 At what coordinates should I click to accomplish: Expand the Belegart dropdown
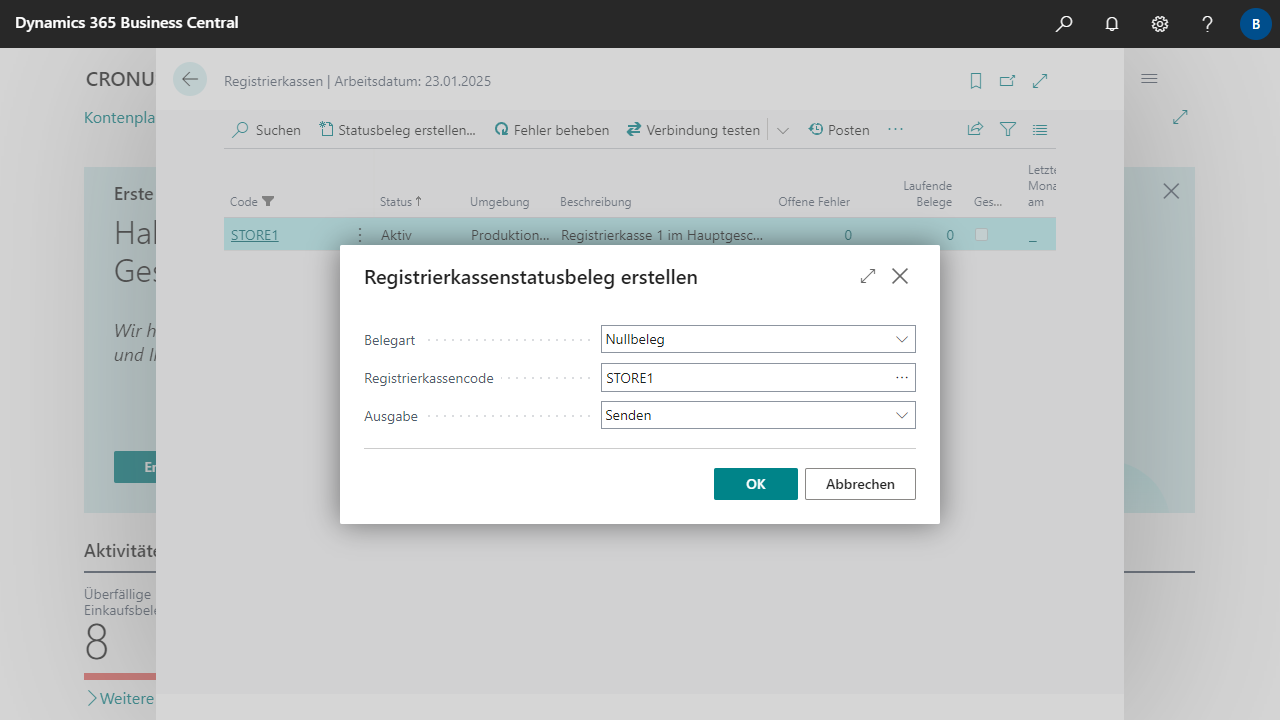pyautogui.click(x=902, y=339)
